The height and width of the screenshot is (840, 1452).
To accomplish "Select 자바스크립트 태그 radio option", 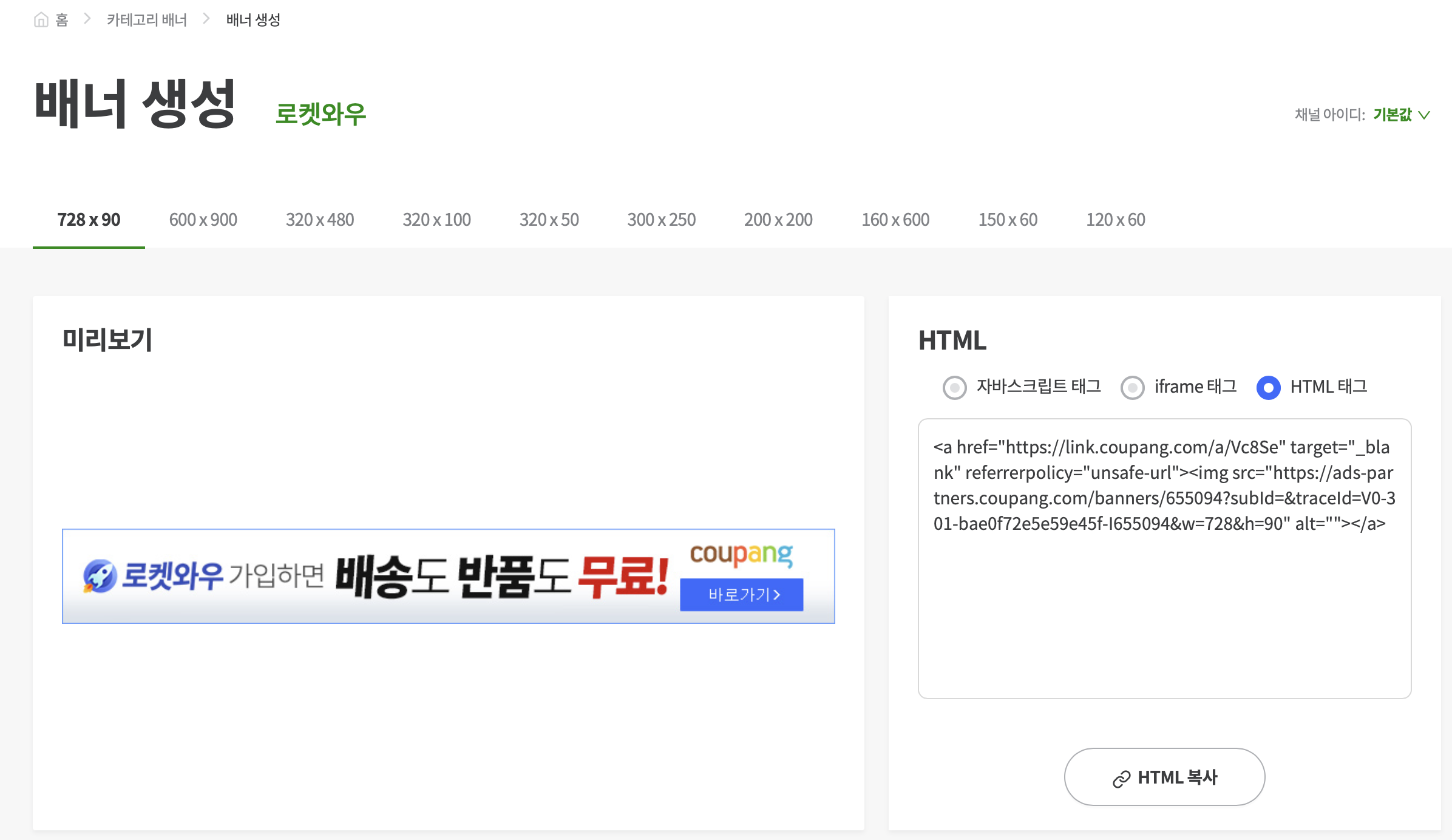I will point(954,387).
